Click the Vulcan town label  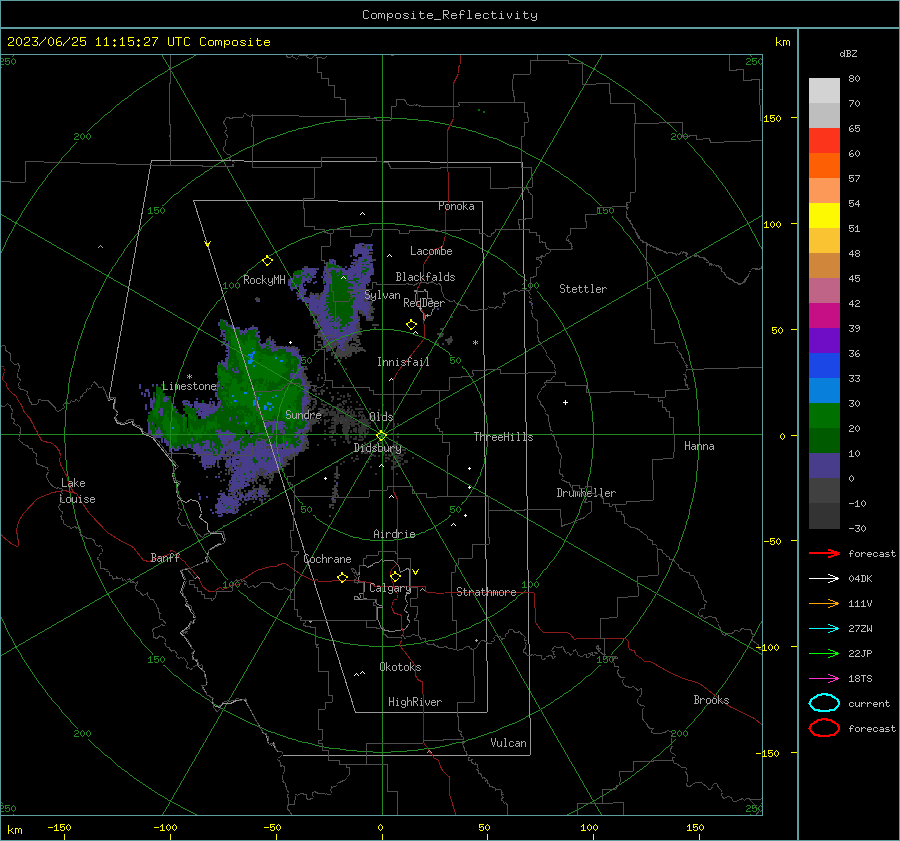pyautogui.click(x=509, y=743)
